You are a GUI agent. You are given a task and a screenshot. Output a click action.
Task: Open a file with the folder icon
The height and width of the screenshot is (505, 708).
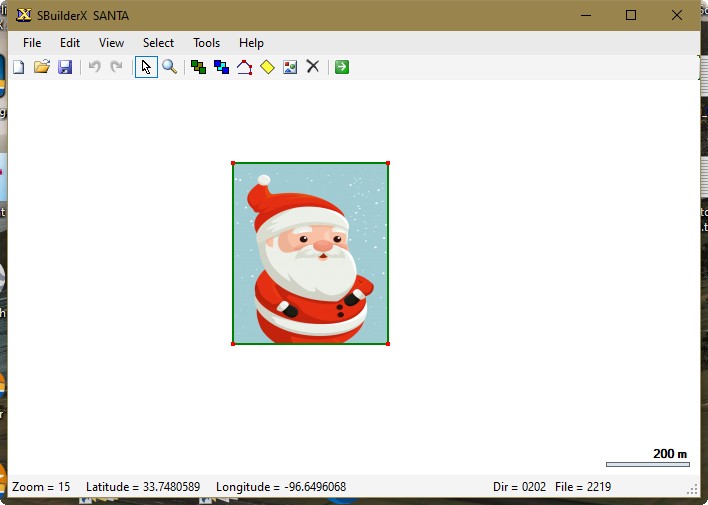pyautogui.click(x=41, y=67)
